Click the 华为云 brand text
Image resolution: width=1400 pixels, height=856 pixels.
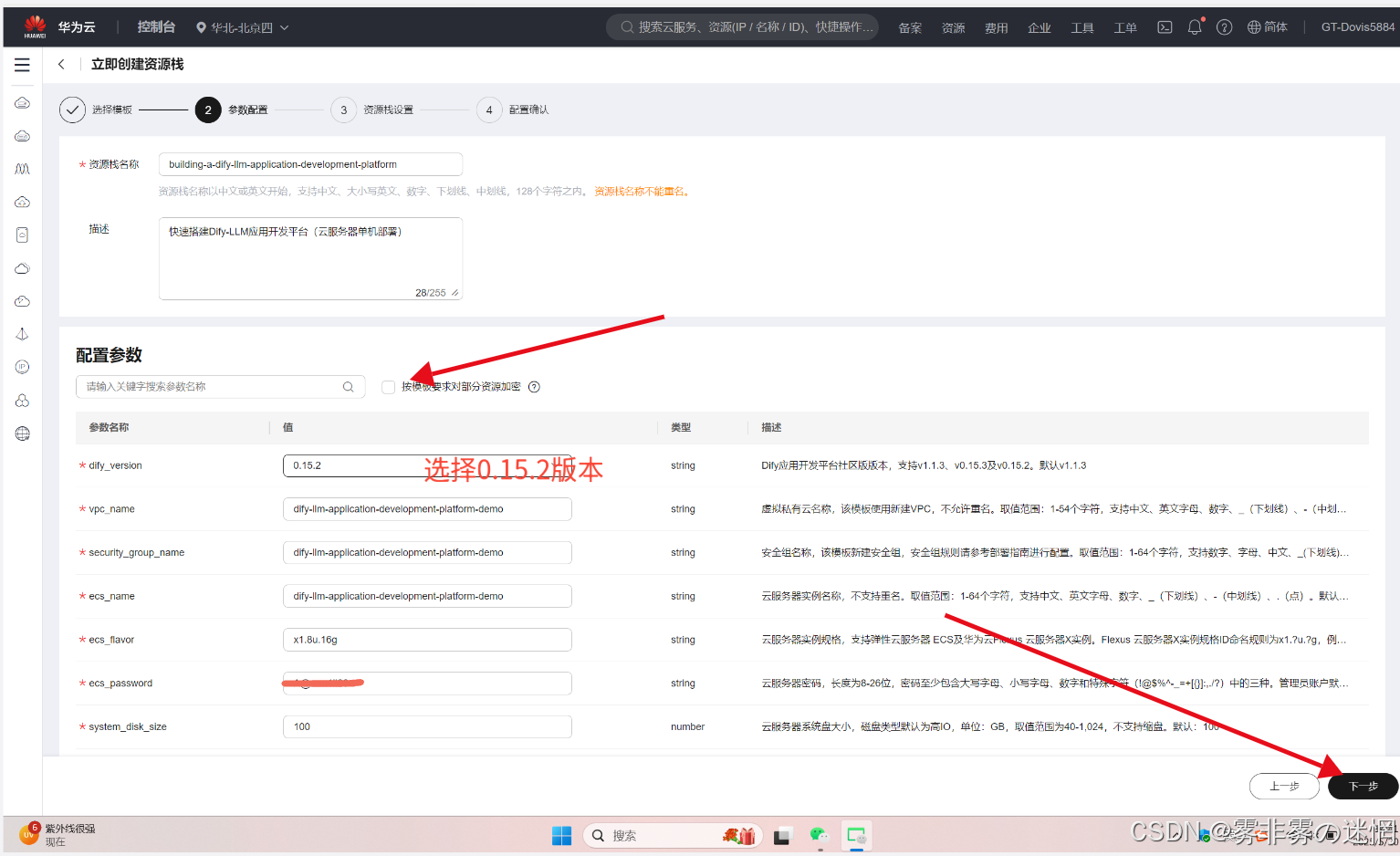click(x=77, y=27)
